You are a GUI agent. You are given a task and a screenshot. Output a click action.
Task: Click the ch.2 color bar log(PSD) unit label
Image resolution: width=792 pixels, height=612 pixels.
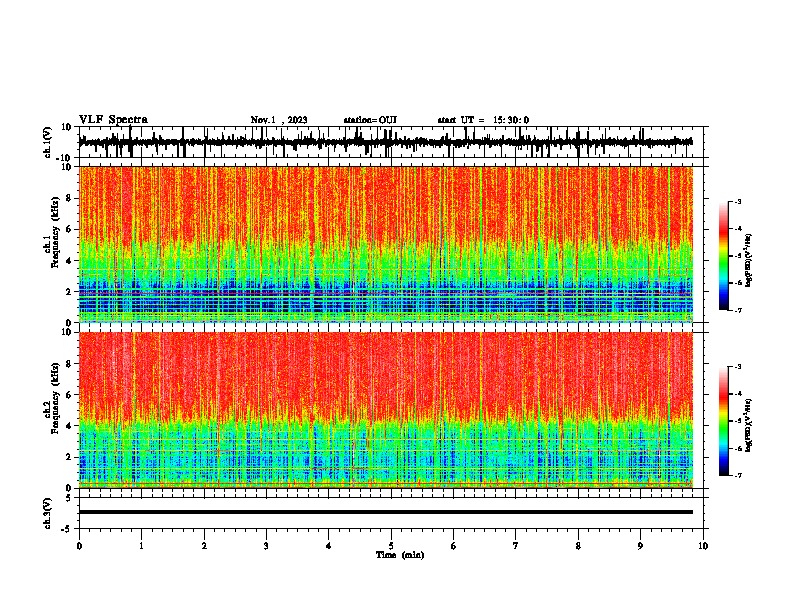[749, 426]
